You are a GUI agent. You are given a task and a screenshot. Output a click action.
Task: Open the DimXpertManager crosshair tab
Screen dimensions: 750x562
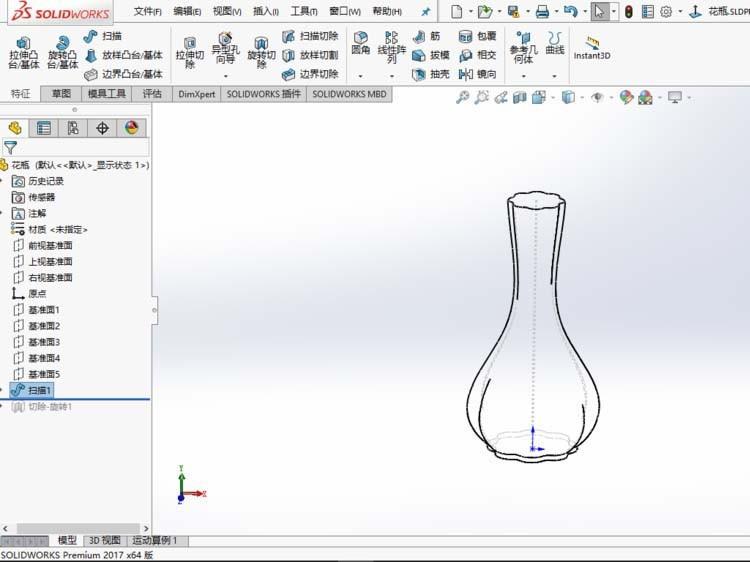pyautogui.click(x=102, y=128)
